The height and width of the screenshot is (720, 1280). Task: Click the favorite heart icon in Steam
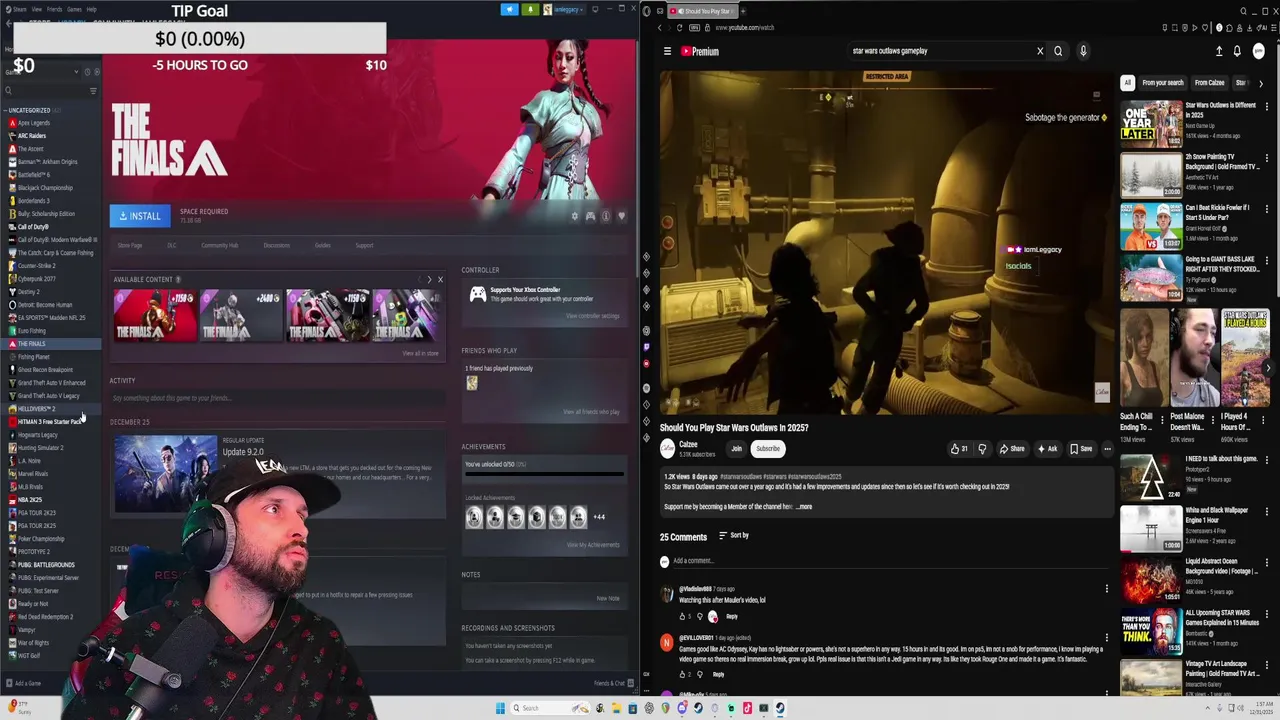click(621, 216)
